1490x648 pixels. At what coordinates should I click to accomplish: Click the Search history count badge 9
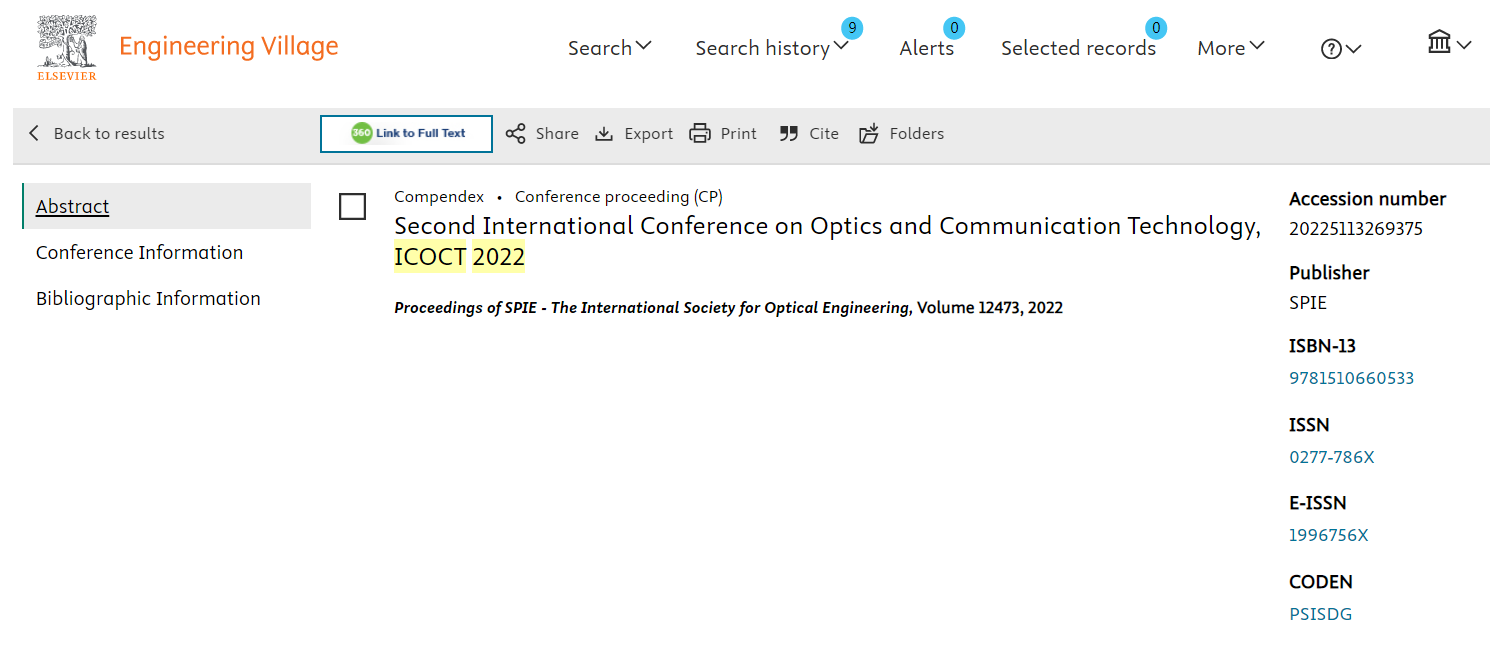click(x=852, y=28)
